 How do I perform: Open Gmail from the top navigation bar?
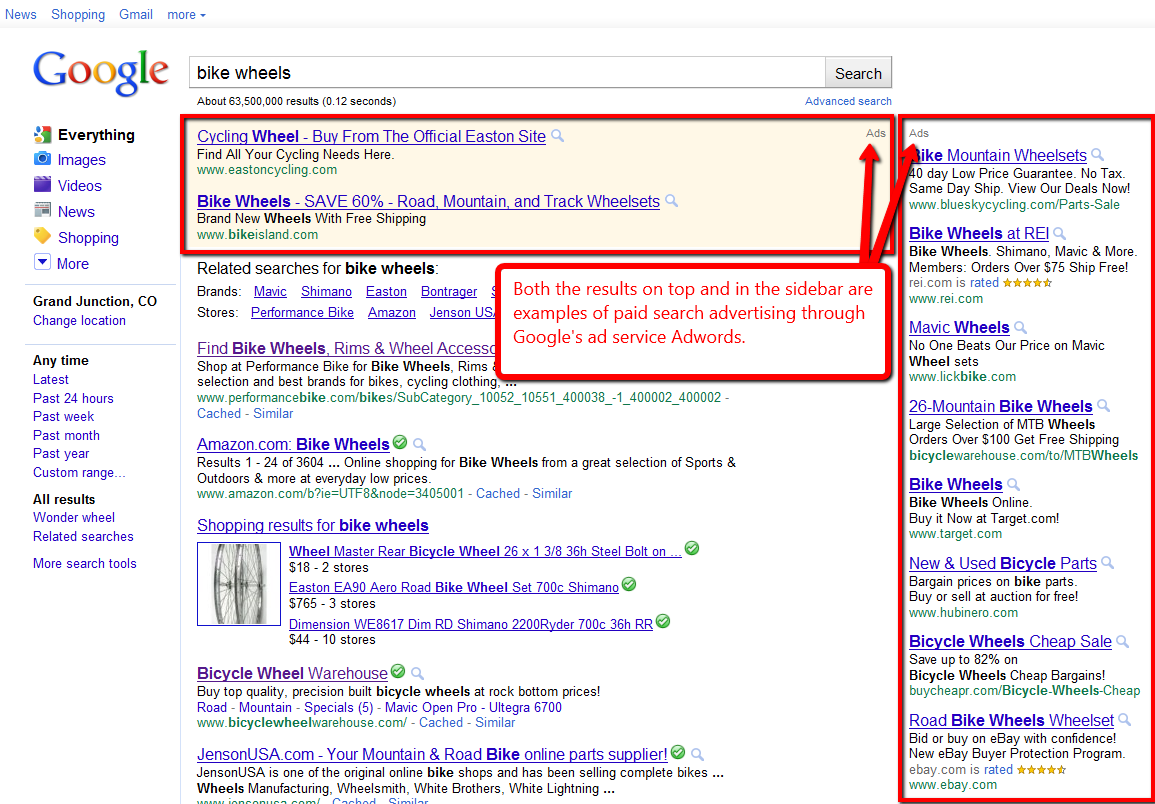tap(136, 14)
